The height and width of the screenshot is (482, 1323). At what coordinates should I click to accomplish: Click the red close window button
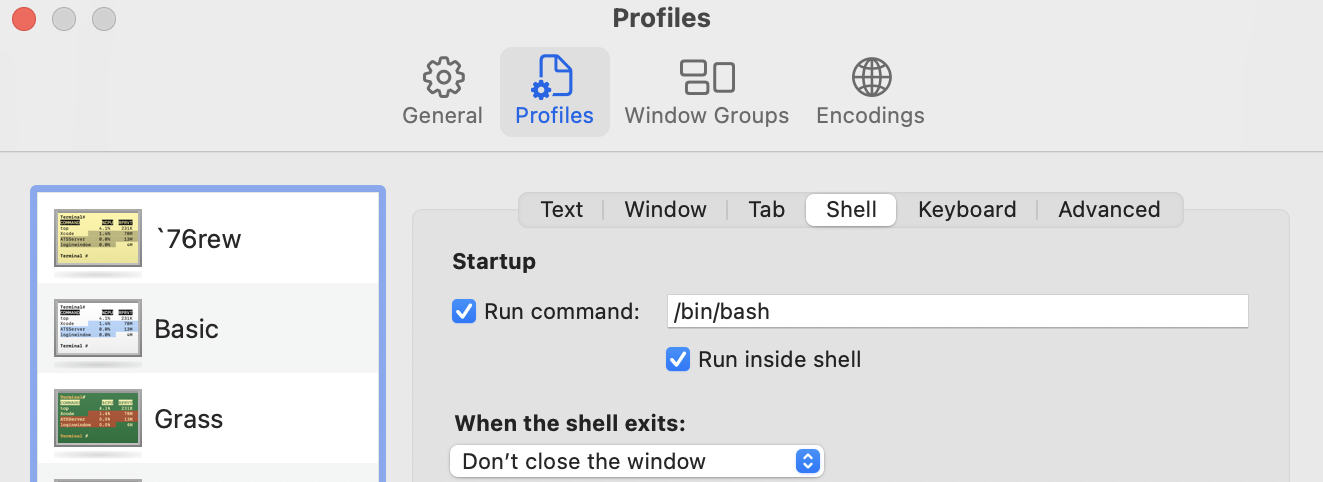pos(23,18)
